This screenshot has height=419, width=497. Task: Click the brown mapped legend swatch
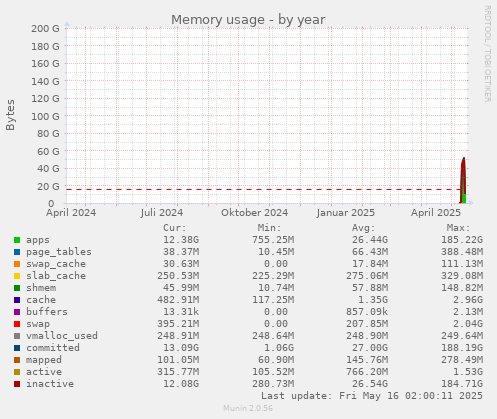click(x=17, y=360)
